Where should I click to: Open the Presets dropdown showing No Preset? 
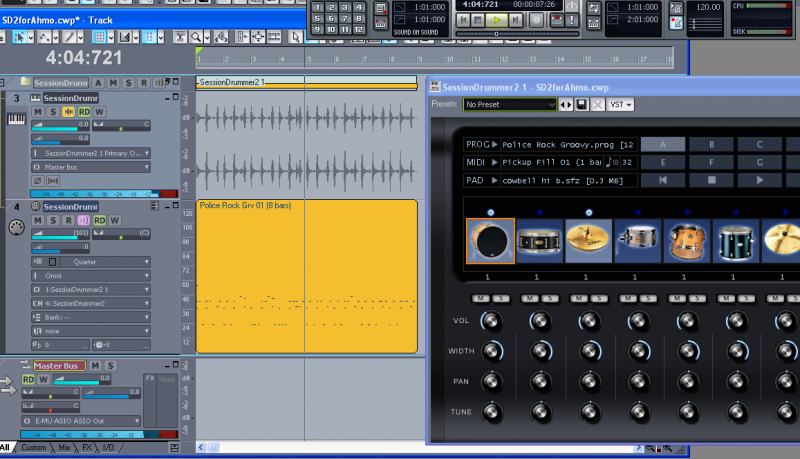pyautogui.click(x=508, y=104)
